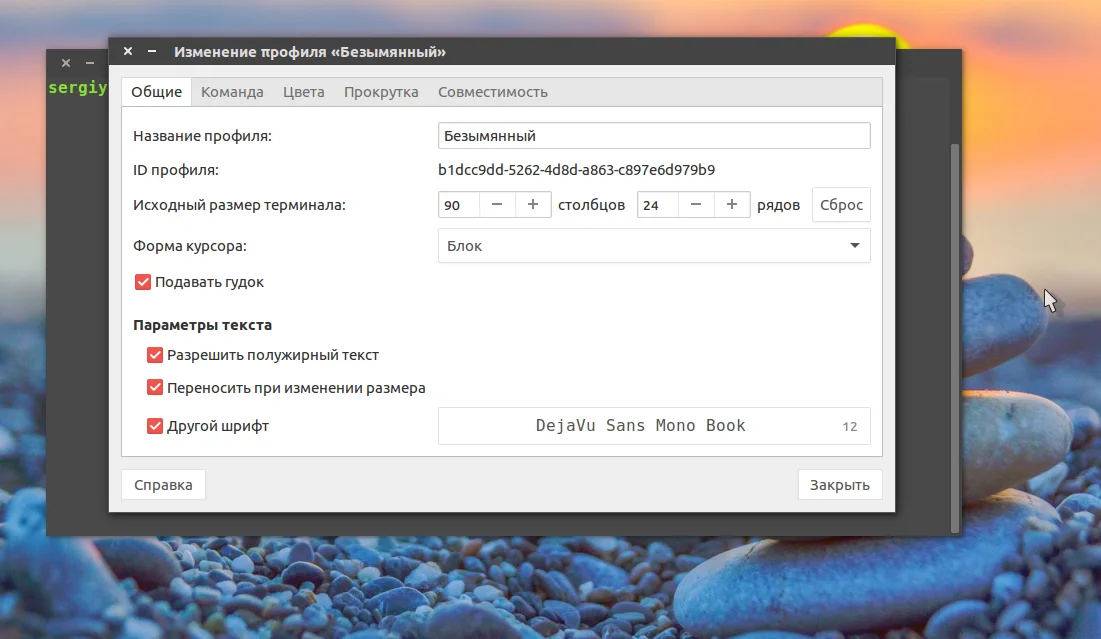Click the 'Сброс' reset size button
Image resolution: width=1101 pixels, height=639 pixels.
(841, 204)
